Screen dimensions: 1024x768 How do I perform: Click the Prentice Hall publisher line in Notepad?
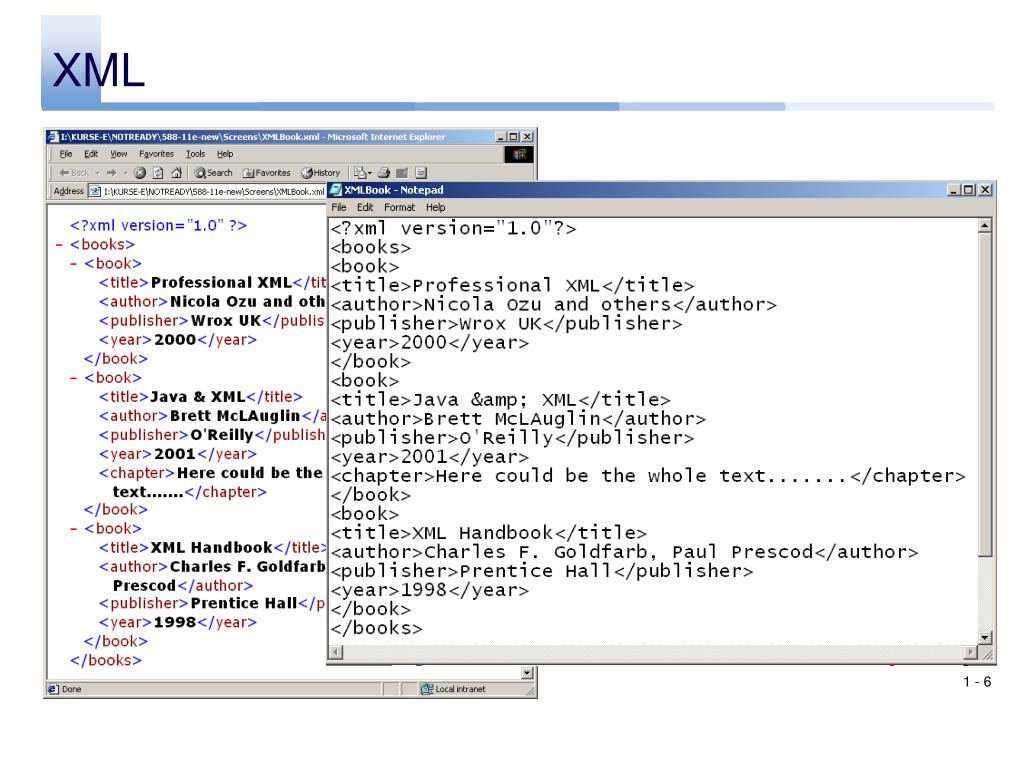point(541,571)
